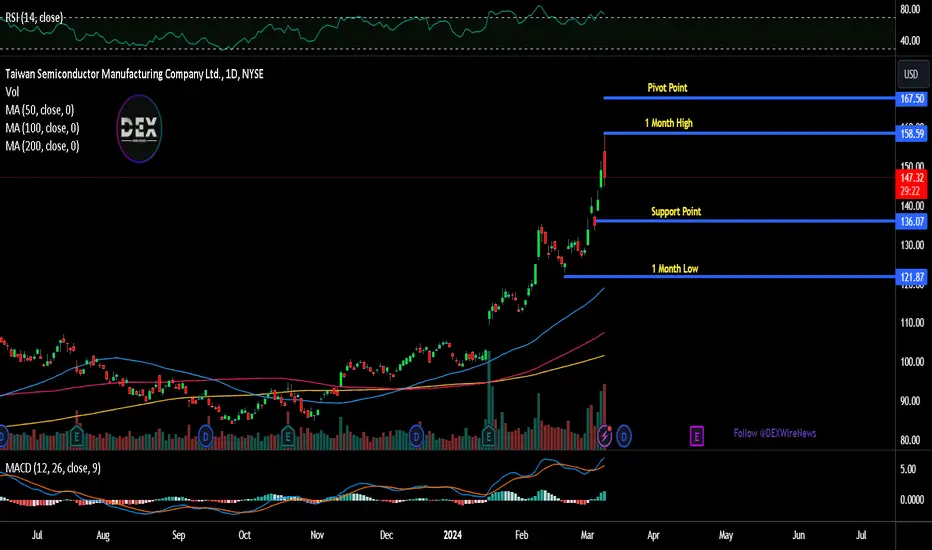Click the Aug label on time axis
Viewport: 932px width, 550px height.
pyautogui.click(x=103, y=535)
